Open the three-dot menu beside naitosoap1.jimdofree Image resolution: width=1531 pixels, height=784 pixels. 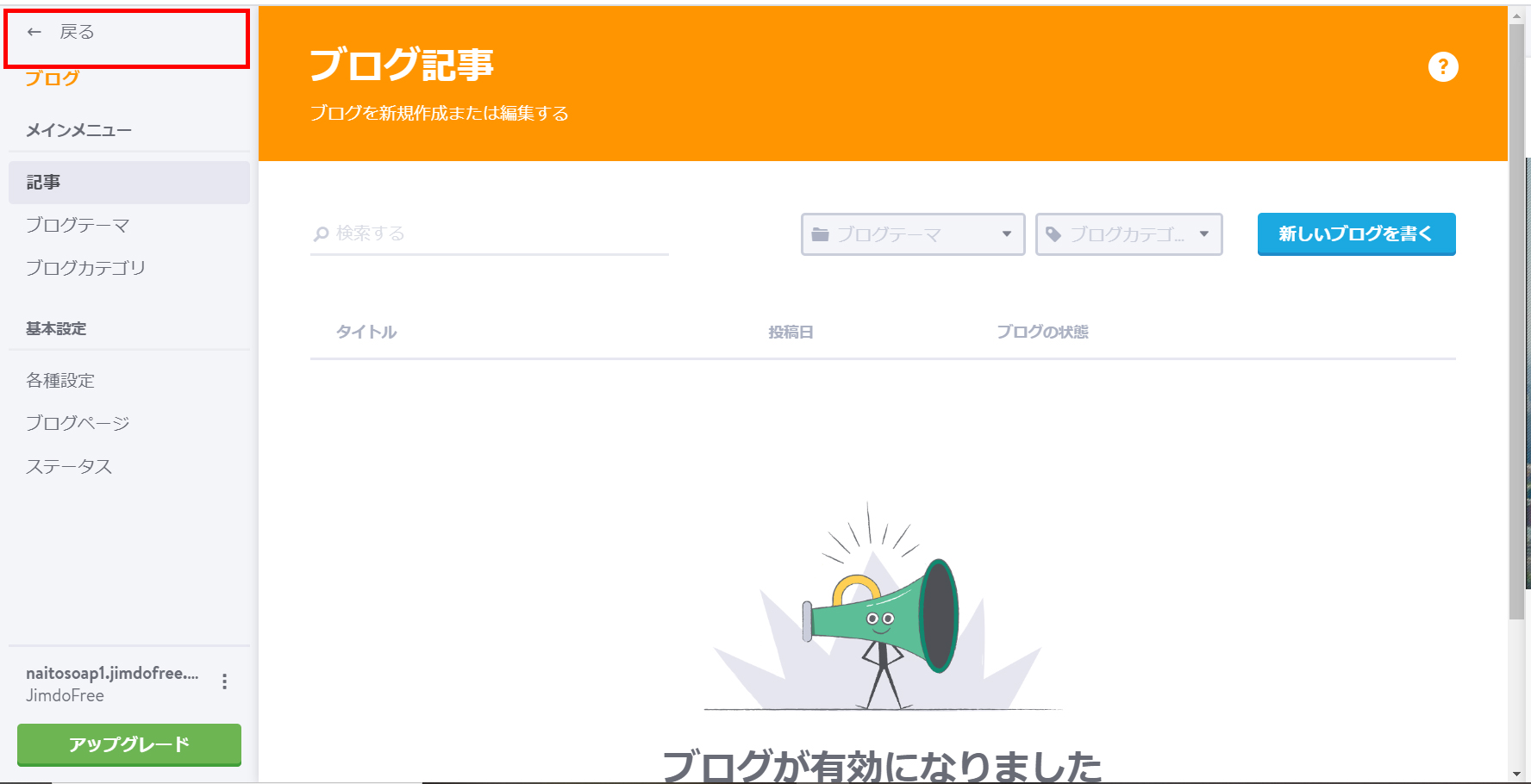(226, 681)
